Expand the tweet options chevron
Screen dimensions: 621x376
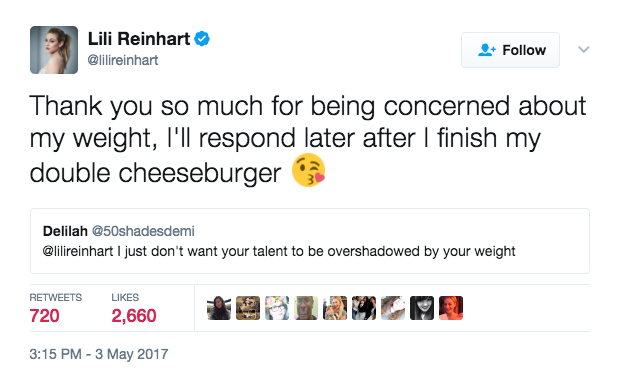[583, 50]
